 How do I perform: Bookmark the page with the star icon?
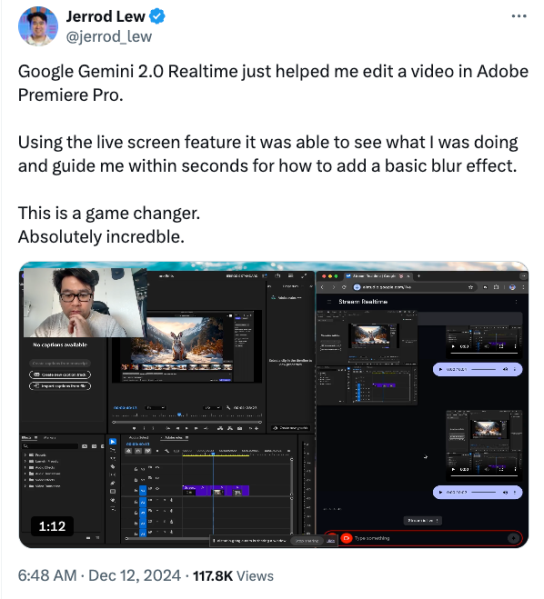tap(471, 287)
